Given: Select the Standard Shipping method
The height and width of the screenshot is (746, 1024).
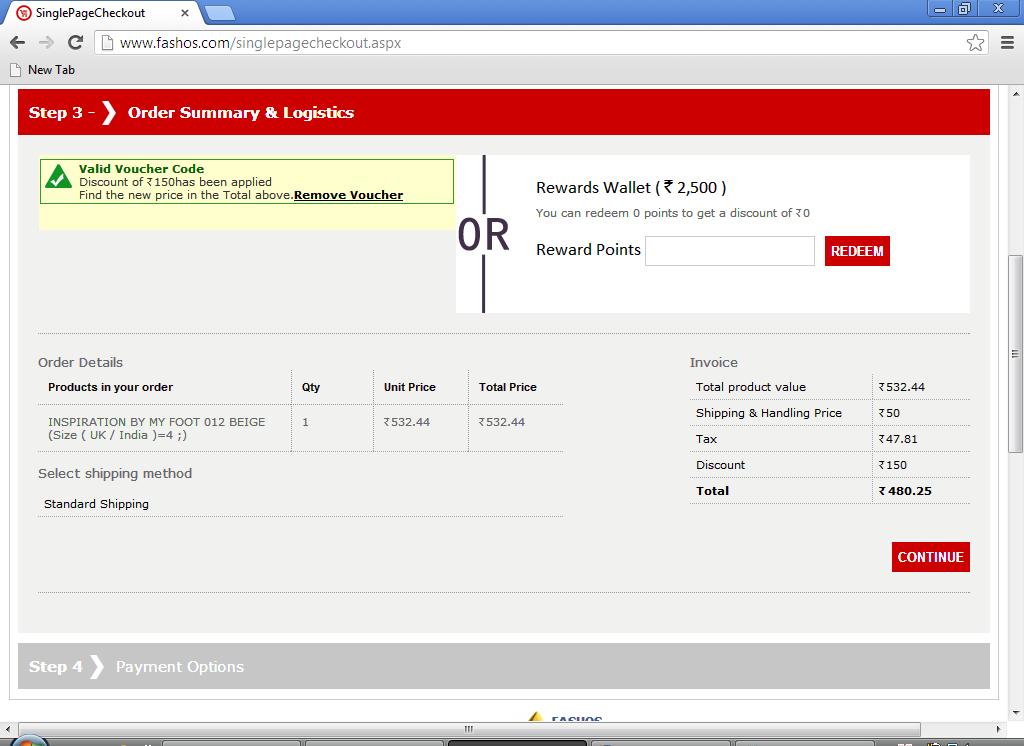Looking at the screenshot, I should 97,504.
